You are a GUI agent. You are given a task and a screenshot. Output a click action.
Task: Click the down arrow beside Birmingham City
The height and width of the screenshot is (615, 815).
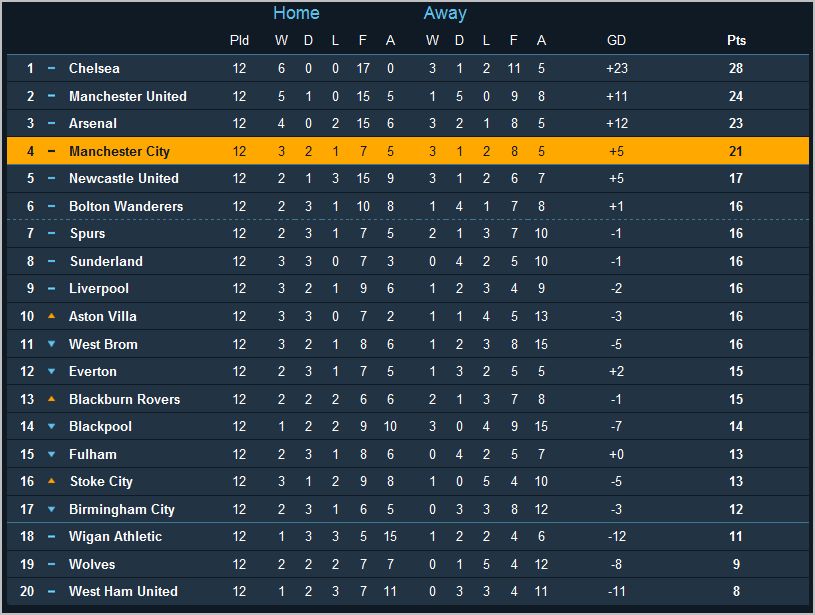pyautogui.click(x=51, y=509)
